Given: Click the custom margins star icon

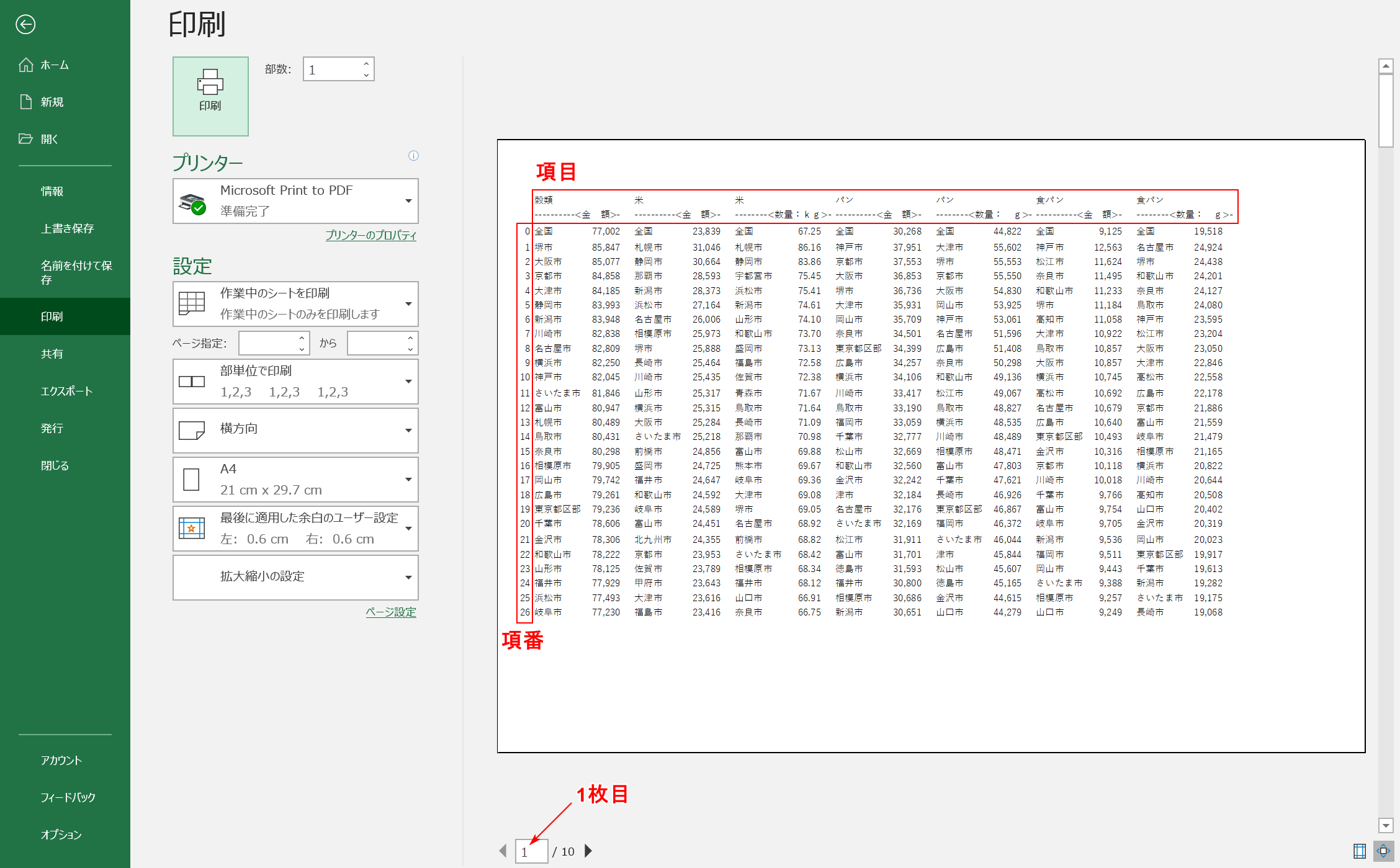Looking at the screenshot, I should (191, 529).
